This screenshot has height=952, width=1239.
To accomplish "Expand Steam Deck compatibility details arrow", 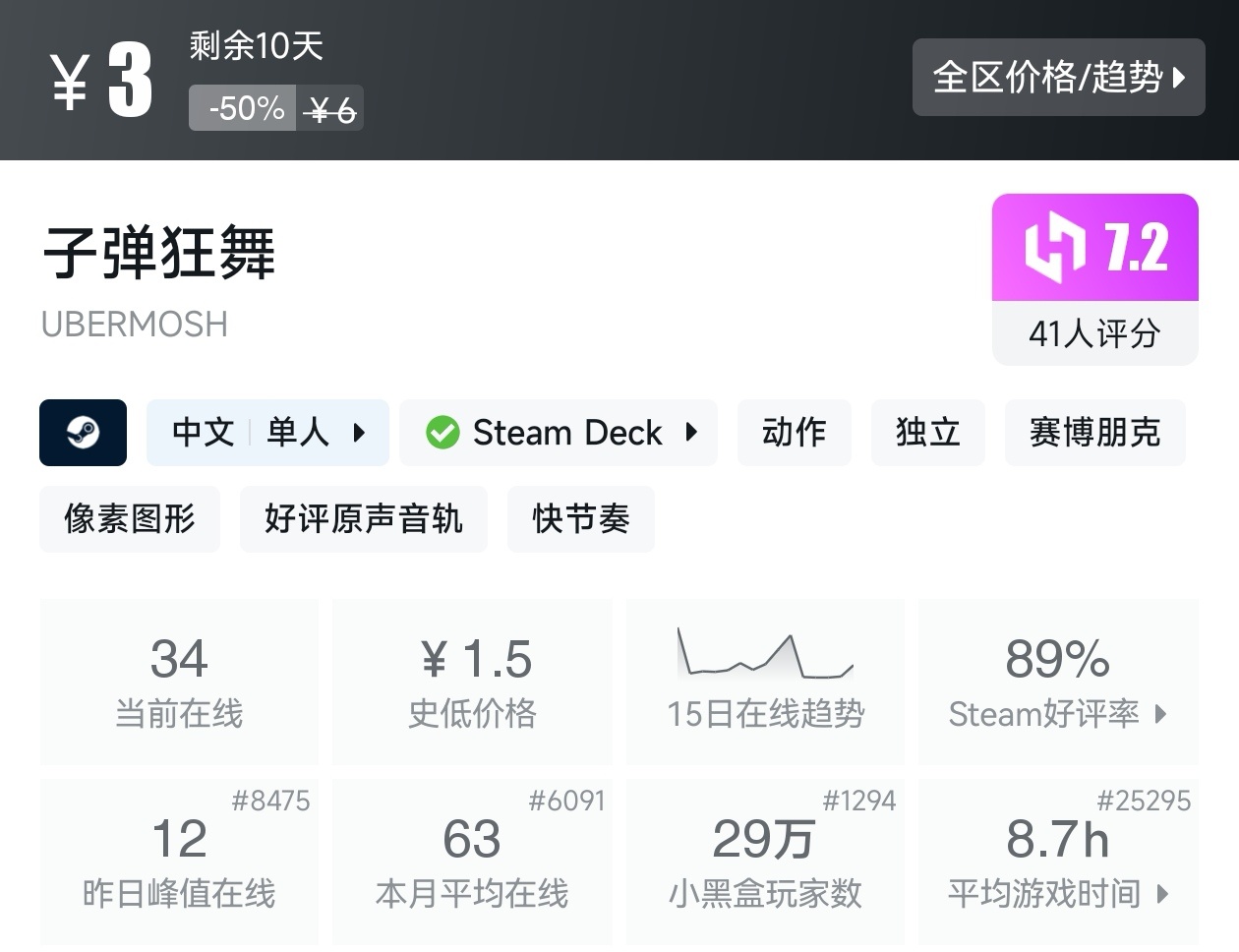I will pos(691,433).
